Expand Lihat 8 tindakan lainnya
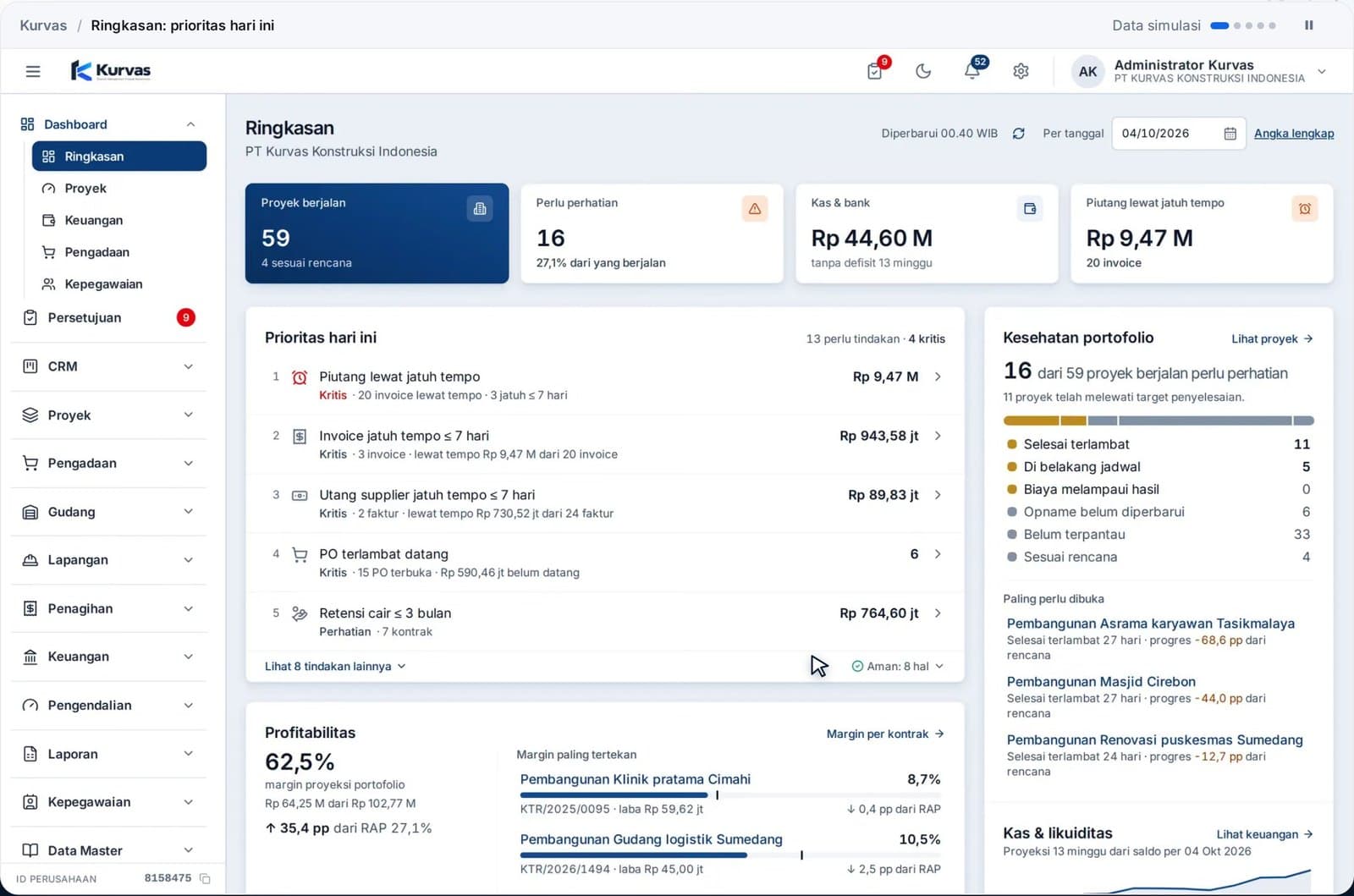 [x=335, y=667]
